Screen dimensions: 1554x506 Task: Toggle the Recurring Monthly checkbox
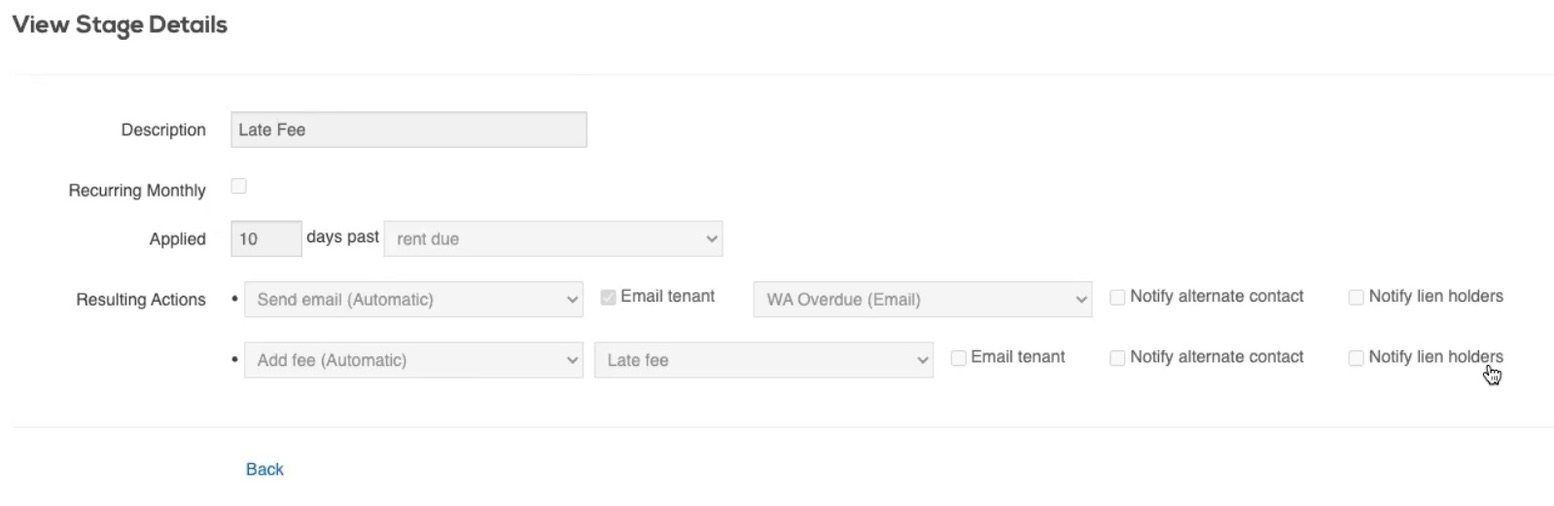[239, 187]
